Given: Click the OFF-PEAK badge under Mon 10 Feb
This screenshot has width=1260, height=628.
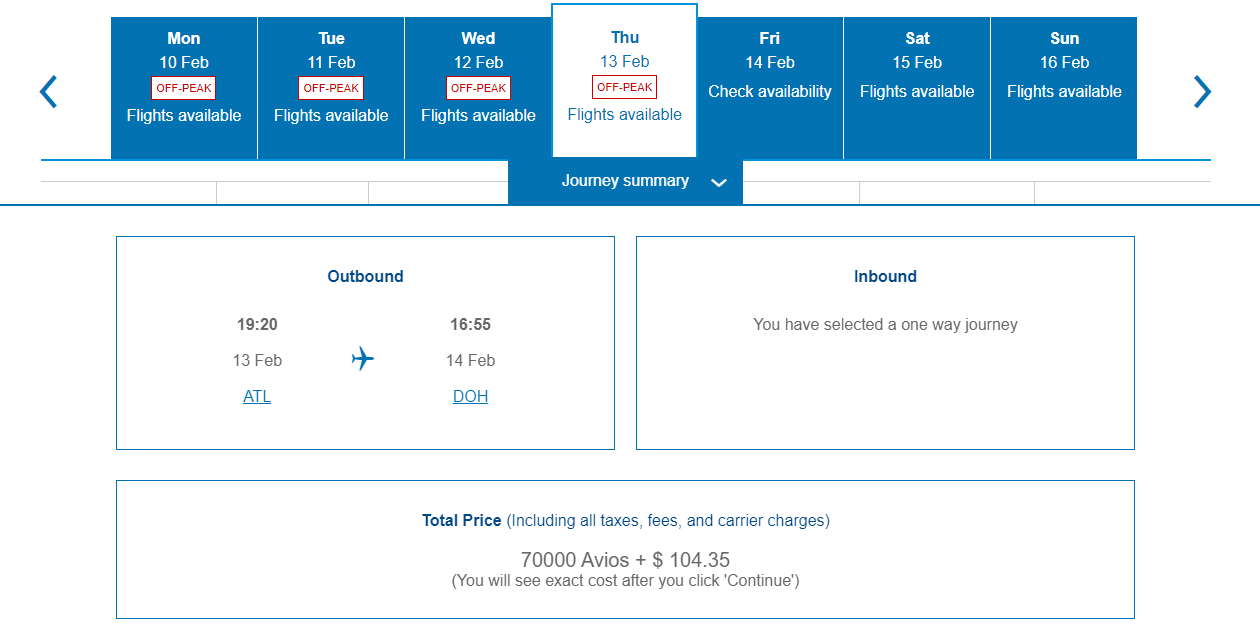Looking at the screenshot, I should [183, 87].
